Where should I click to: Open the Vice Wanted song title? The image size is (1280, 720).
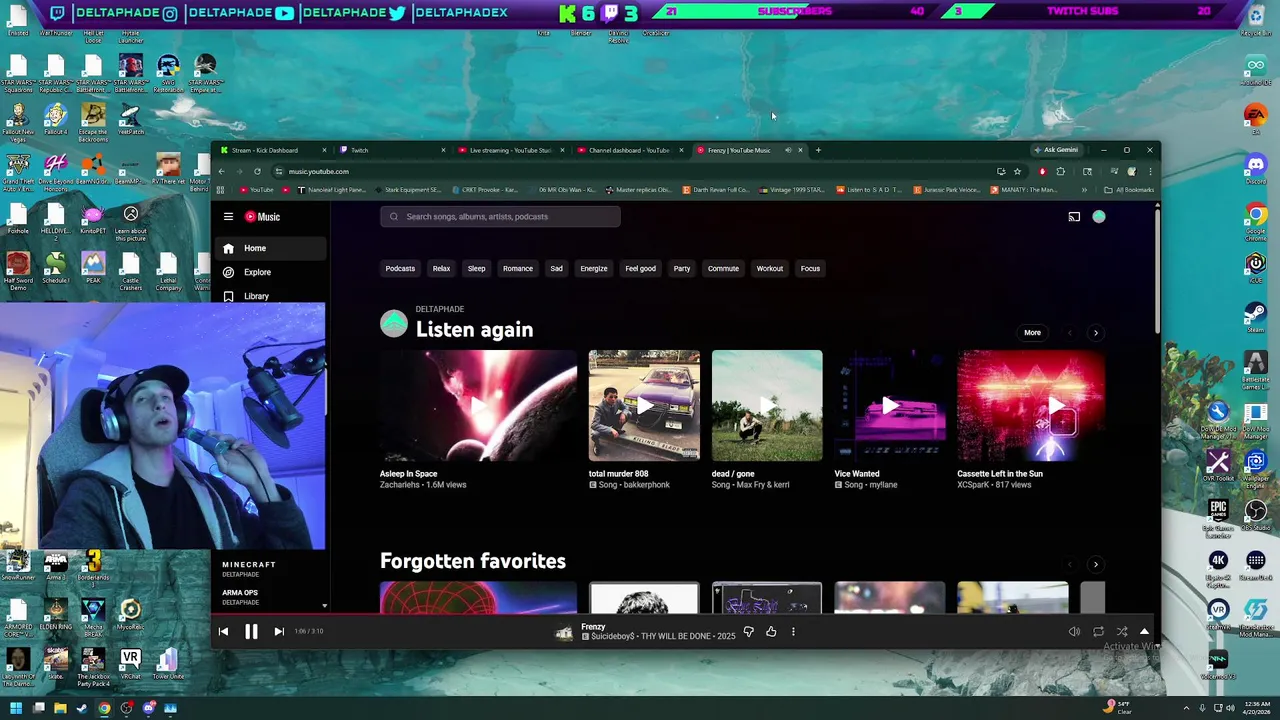857,474
